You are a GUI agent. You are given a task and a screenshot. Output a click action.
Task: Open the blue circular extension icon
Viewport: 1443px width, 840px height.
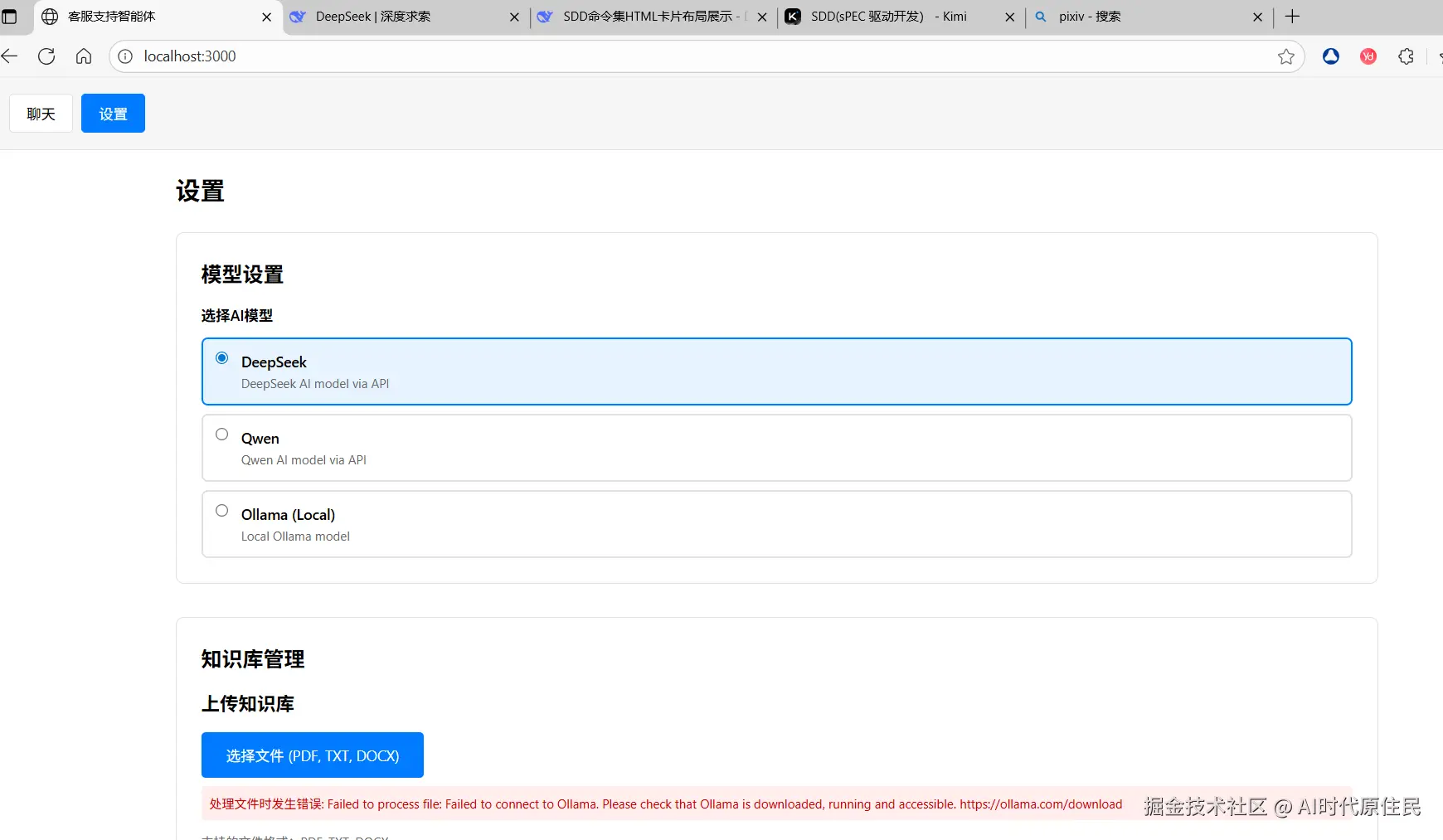(1331, 56)
